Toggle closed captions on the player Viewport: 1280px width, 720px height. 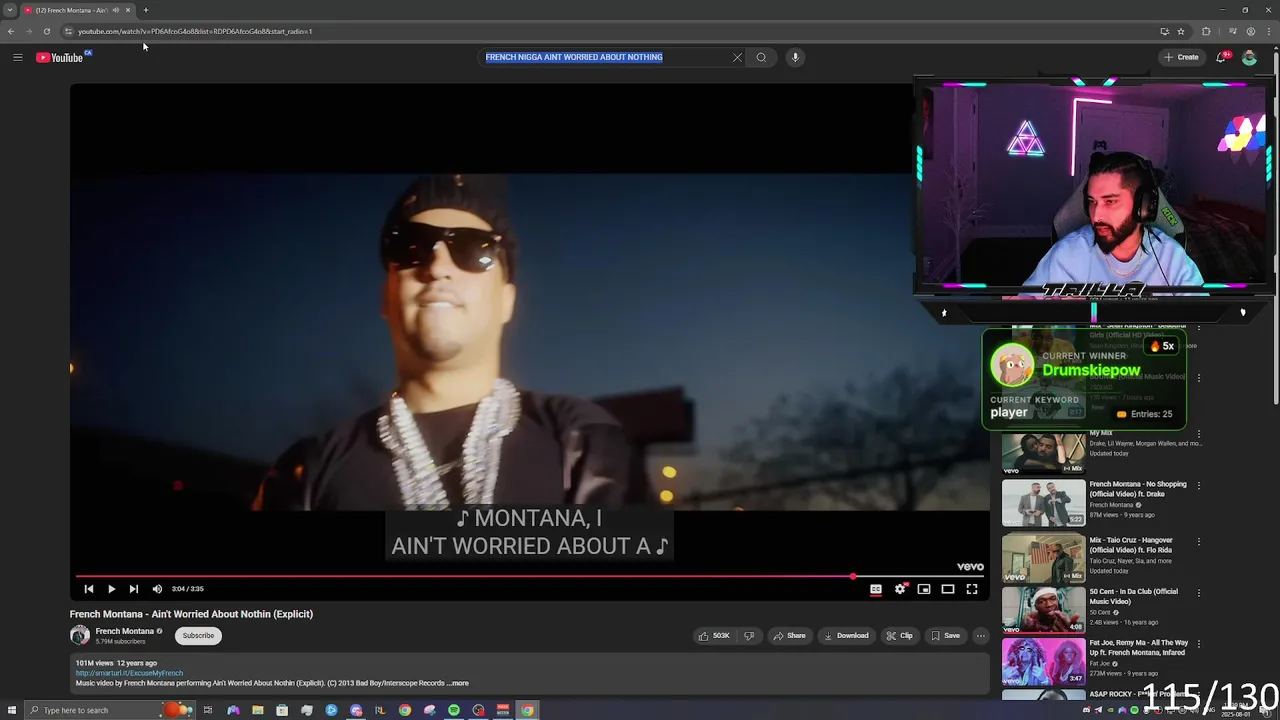coord(876,589)
